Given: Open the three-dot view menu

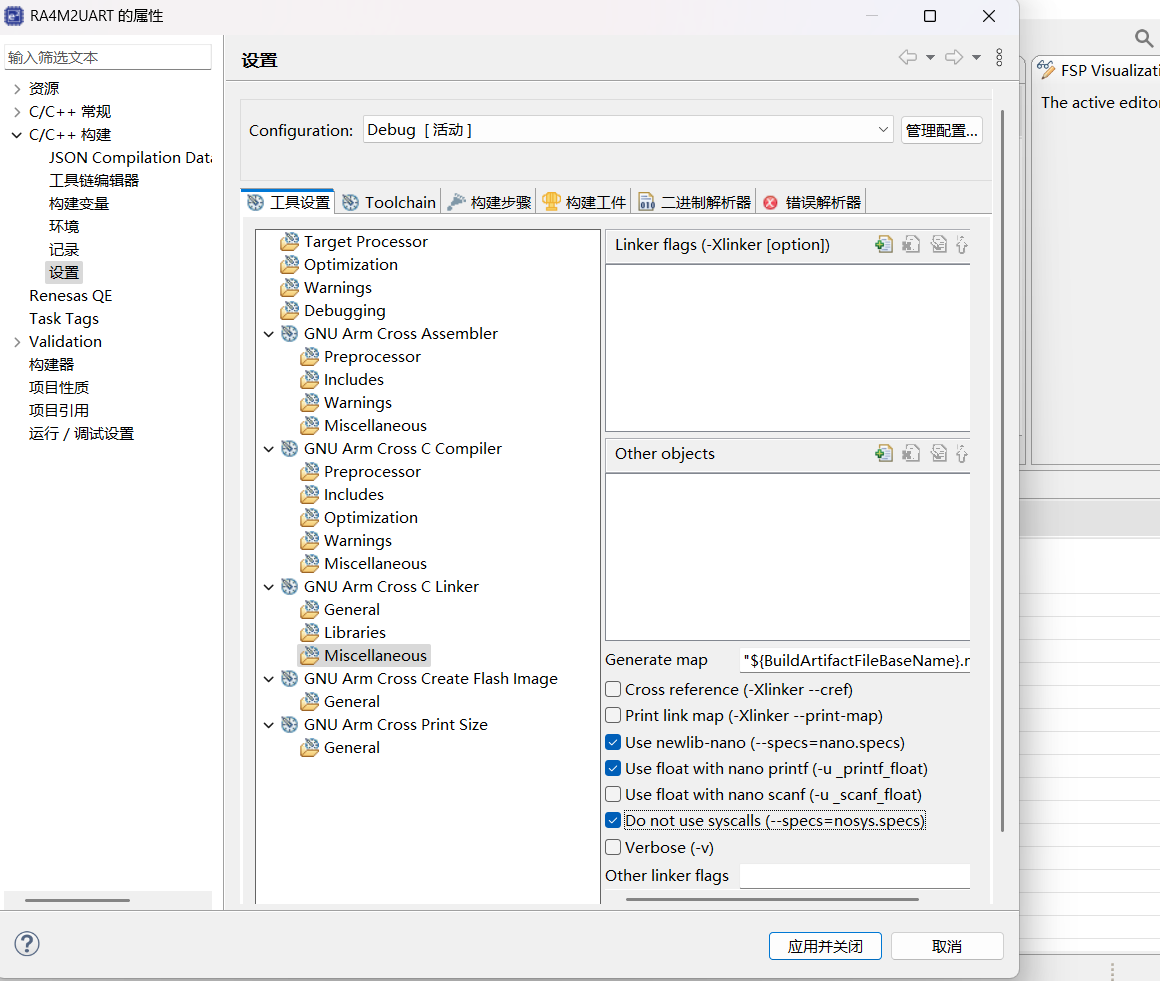Looking at the screenshot, I should pos(999,58).
